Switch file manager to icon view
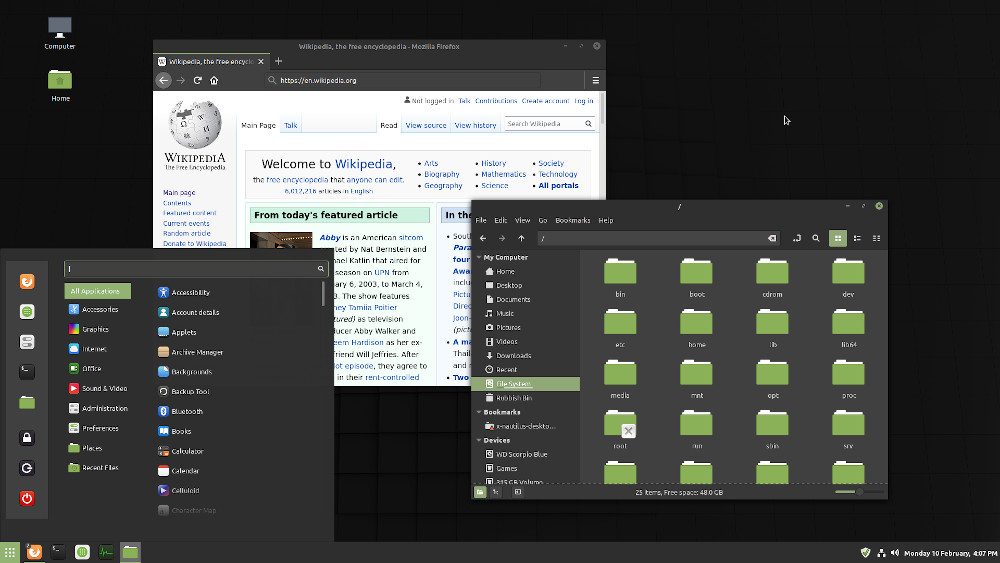Viewport: 1000px width, 563px height. coord(837,238)
